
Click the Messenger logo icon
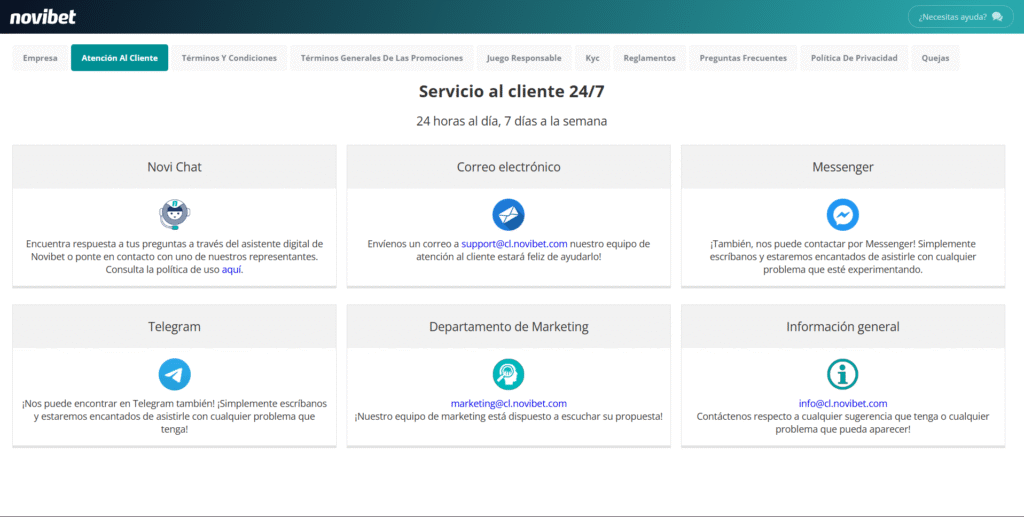click(x=842, y=214)
